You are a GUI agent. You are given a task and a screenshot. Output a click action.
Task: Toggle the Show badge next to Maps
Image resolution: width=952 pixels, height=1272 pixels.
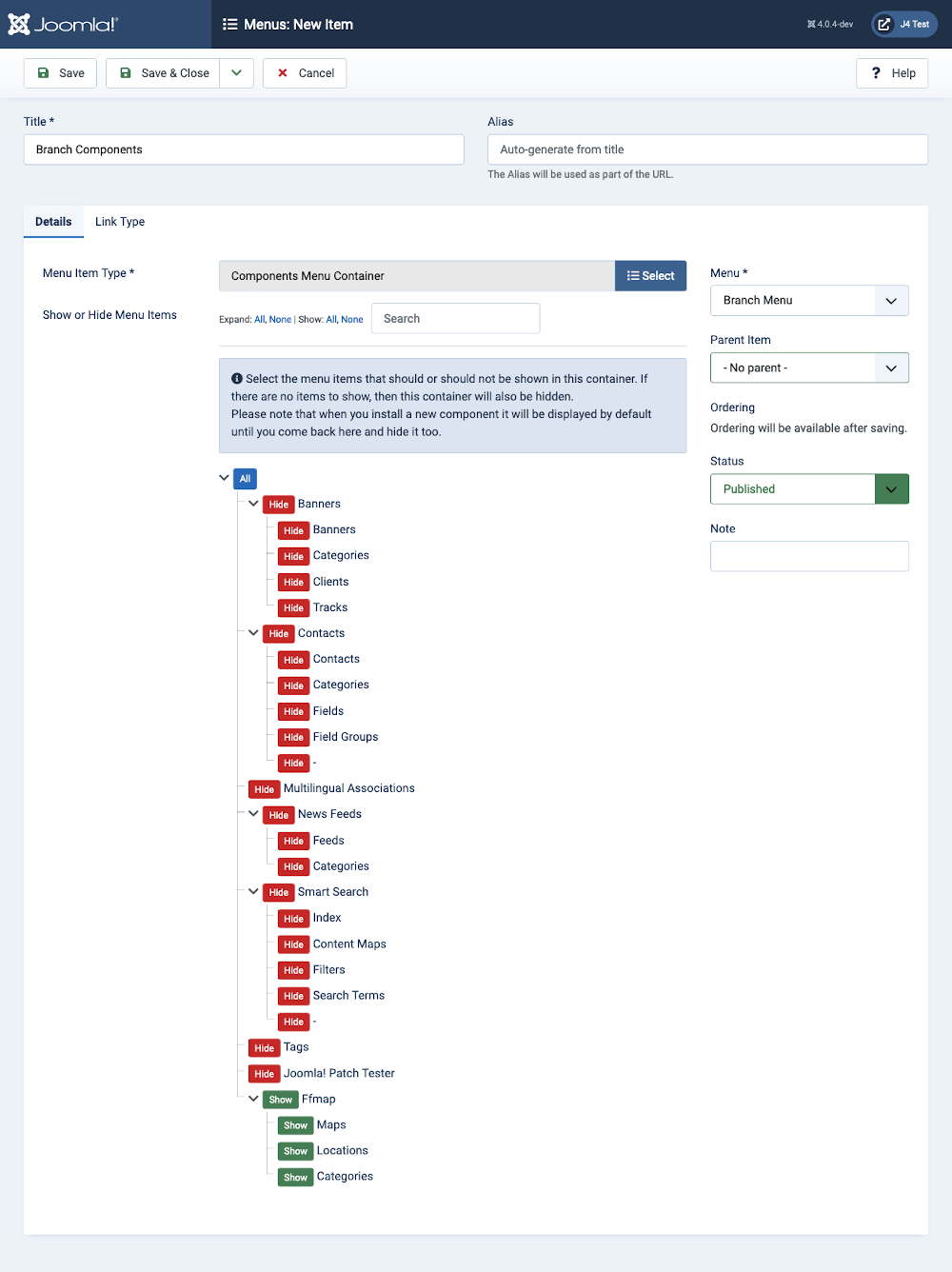click(294, 1125)
